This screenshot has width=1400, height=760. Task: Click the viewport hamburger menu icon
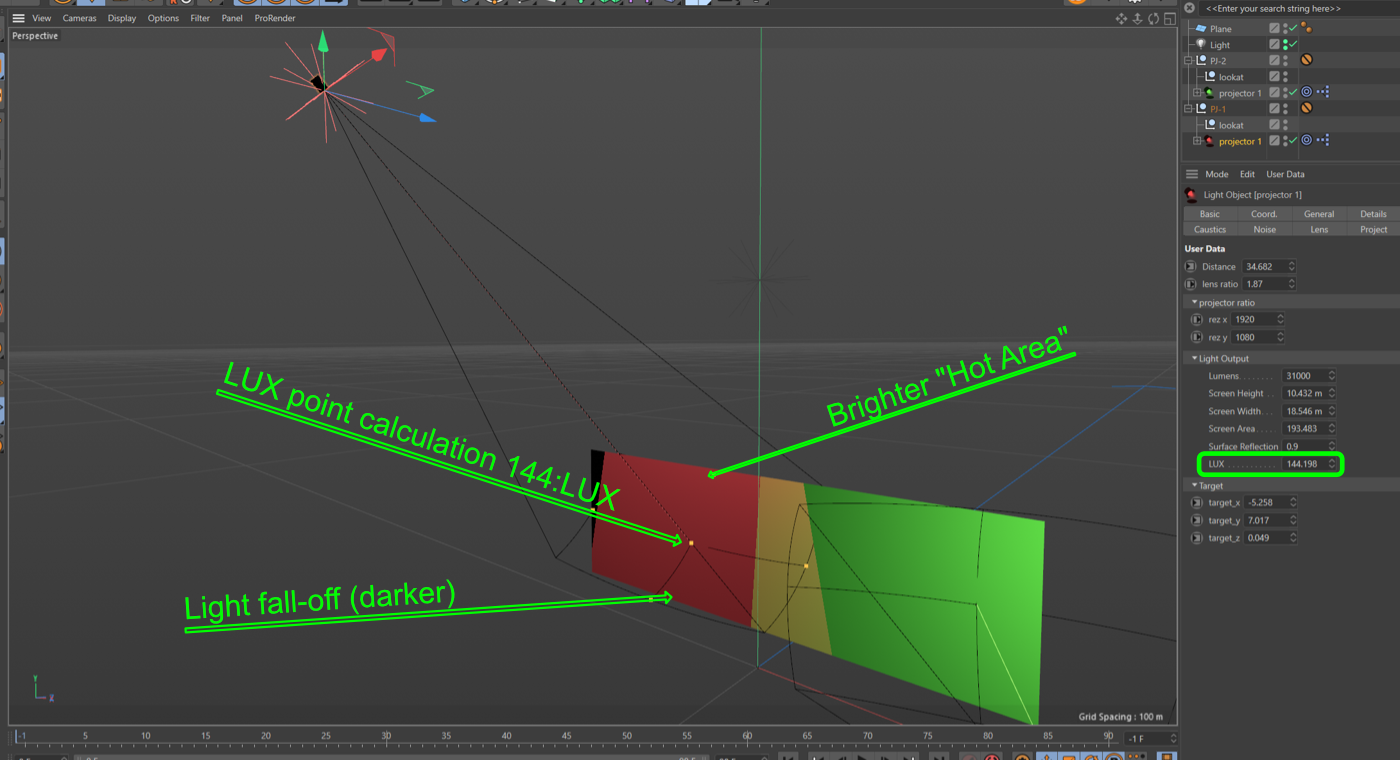(18, 18)
